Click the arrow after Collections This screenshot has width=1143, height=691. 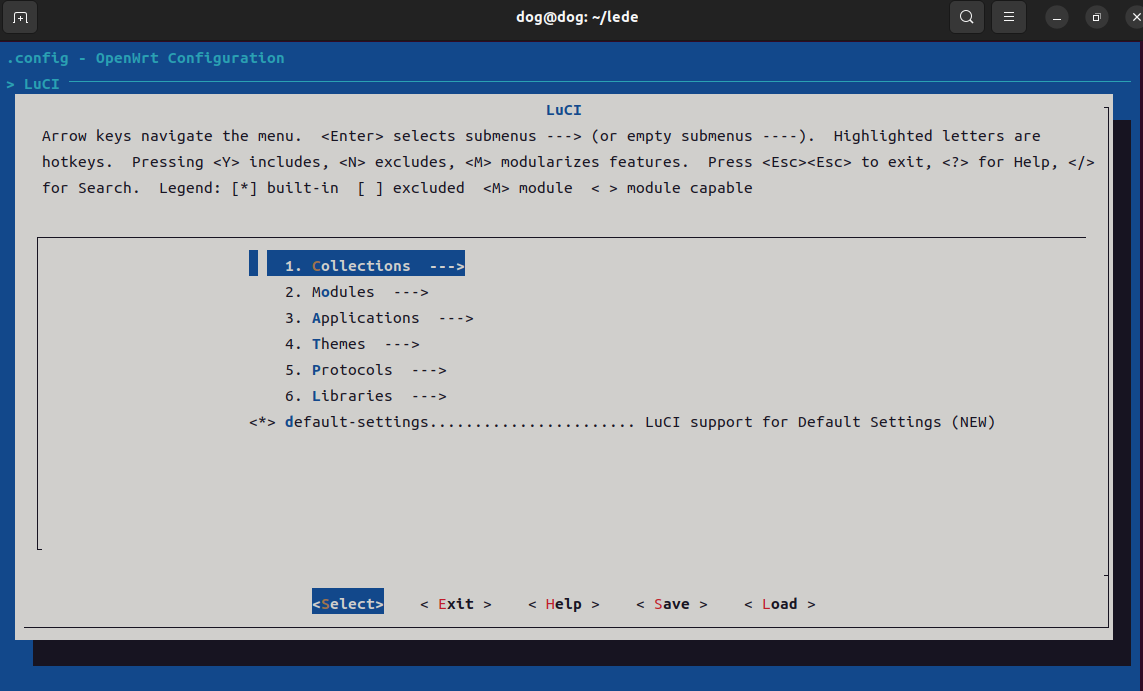[x=447, y=267]
